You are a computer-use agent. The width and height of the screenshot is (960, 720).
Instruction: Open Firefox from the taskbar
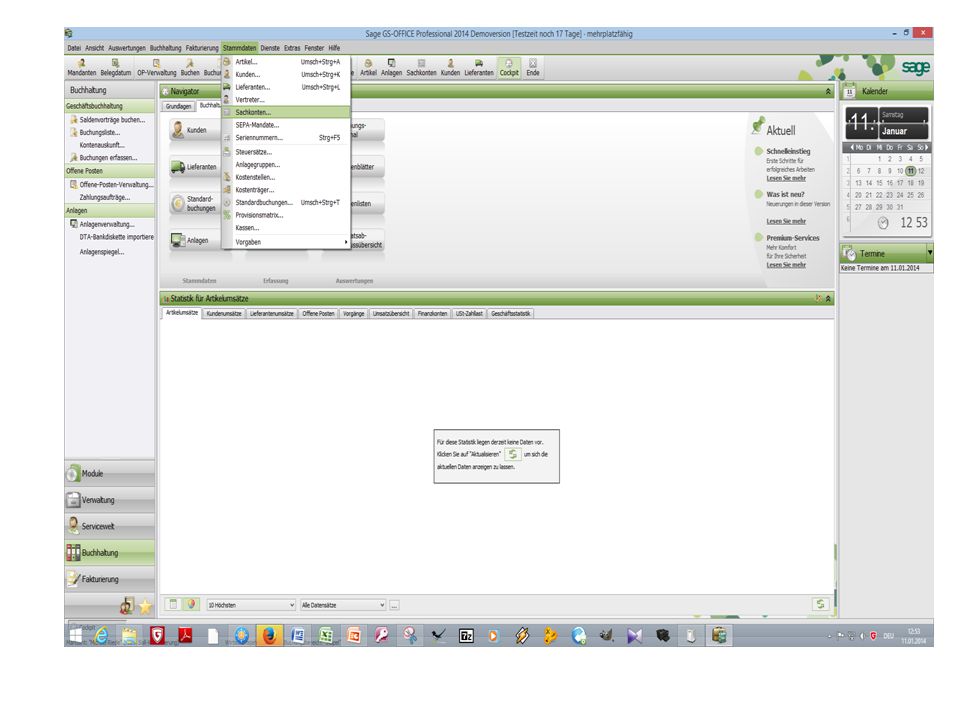pyautogui.click(x=269, y=636)
